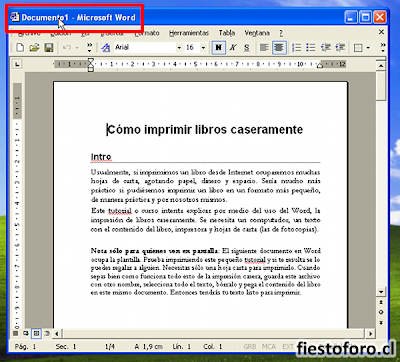The width and height of the screenshot is (400, 362).
Task: Open the Herramientas menu
Action: click(189, 33)
